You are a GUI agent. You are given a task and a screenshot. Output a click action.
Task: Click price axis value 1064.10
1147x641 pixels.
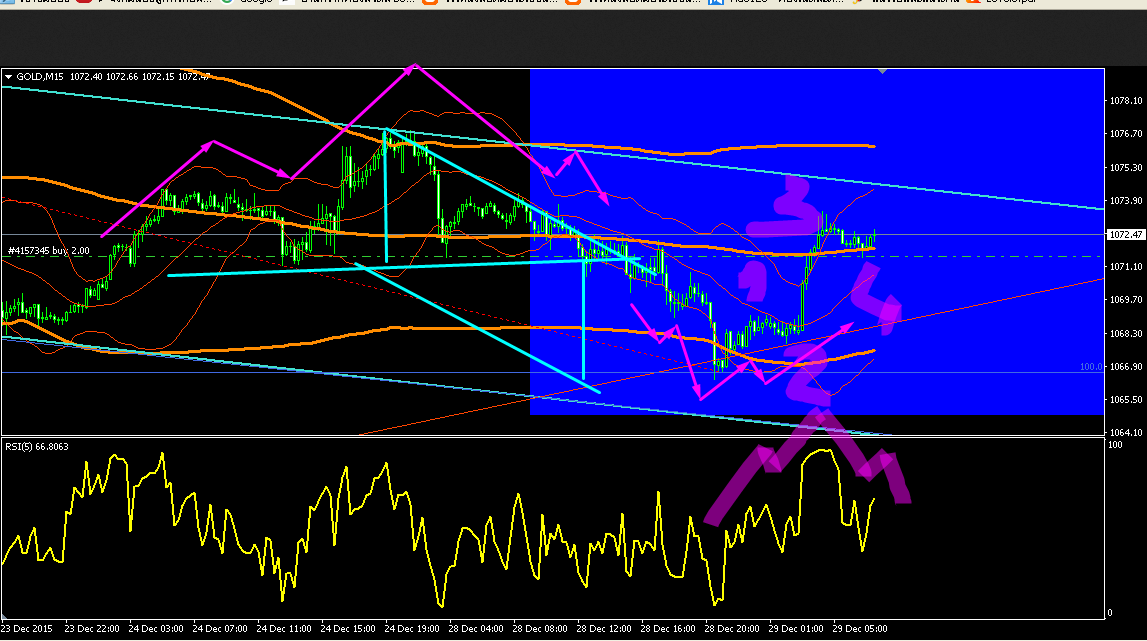[x=1126, y=432]
